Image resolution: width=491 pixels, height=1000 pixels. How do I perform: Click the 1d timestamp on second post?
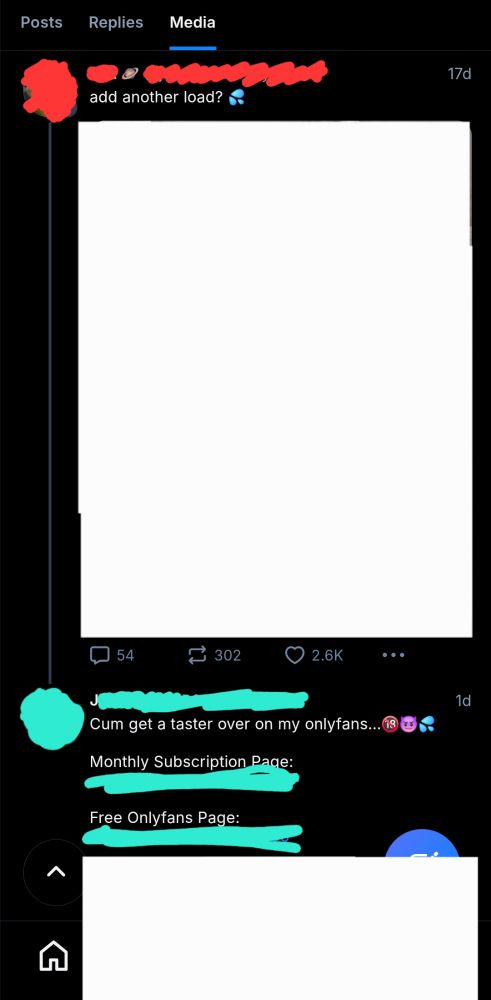coord(463,700)
